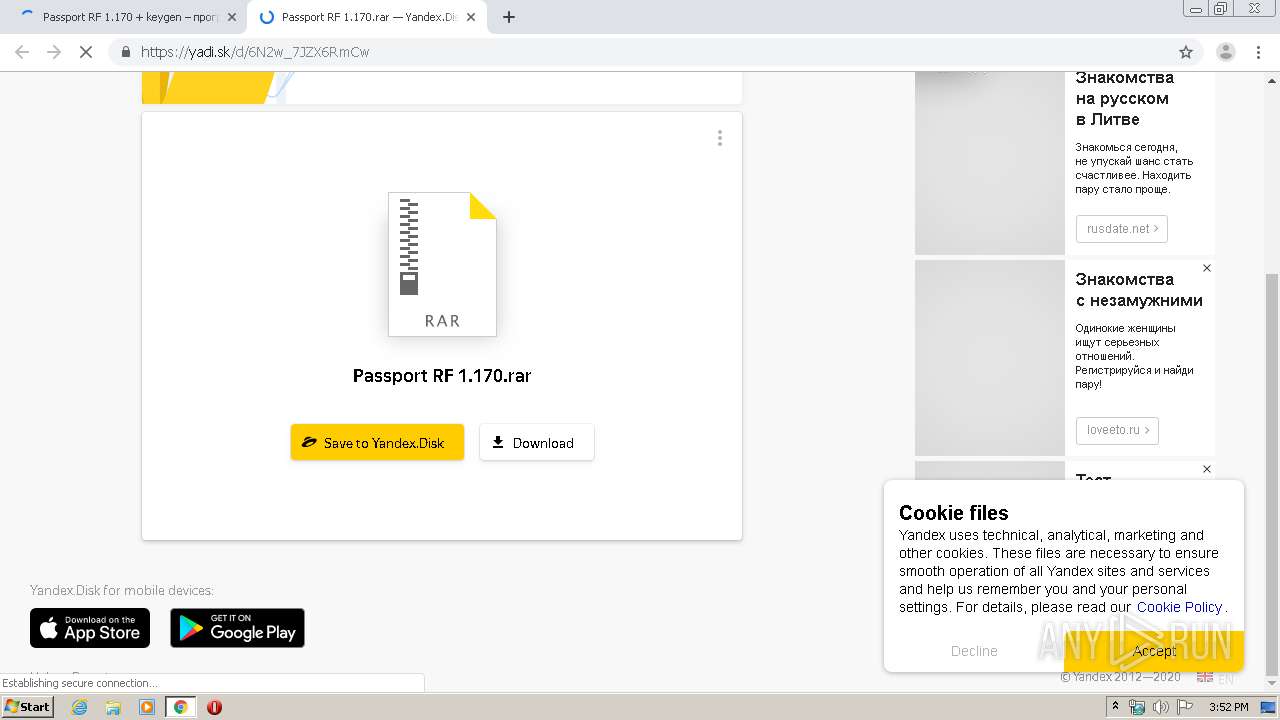Click the system clock showing 3:52 PM
This screenshot has width=1280, height=720.
click(x=1228, y=707)
